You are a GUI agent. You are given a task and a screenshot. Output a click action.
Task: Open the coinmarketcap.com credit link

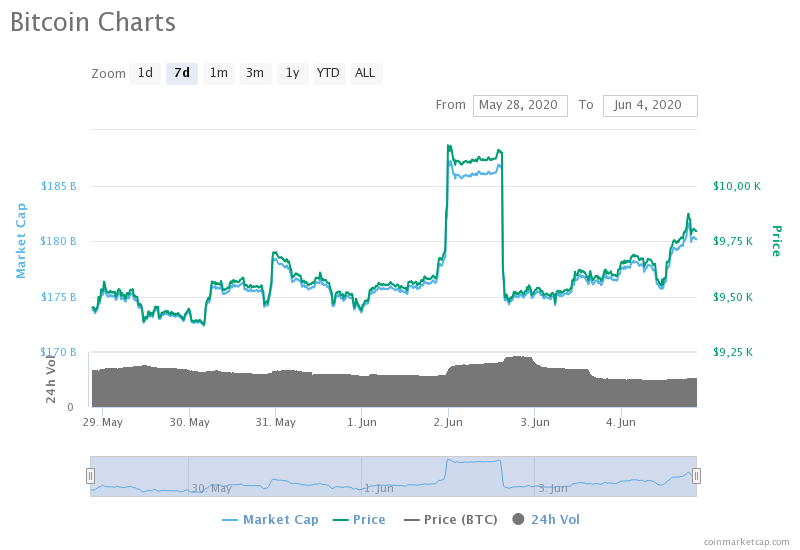coord(746,542)
